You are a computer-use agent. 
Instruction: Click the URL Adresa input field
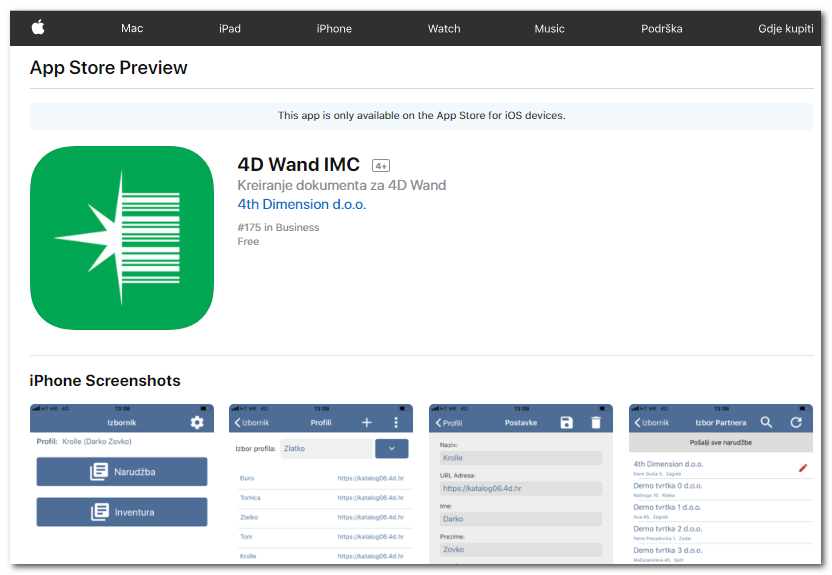(x=521, y=489)
